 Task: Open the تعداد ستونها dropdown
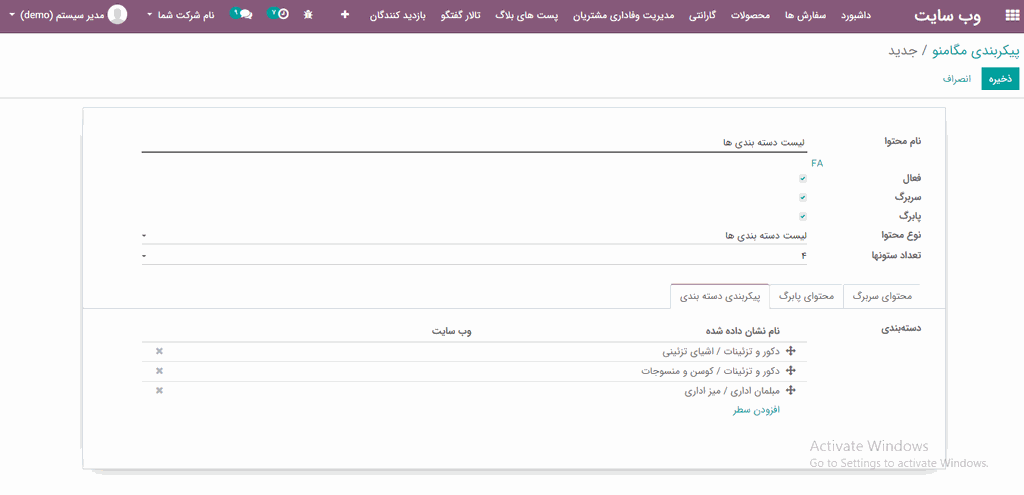tap(474, 255)
